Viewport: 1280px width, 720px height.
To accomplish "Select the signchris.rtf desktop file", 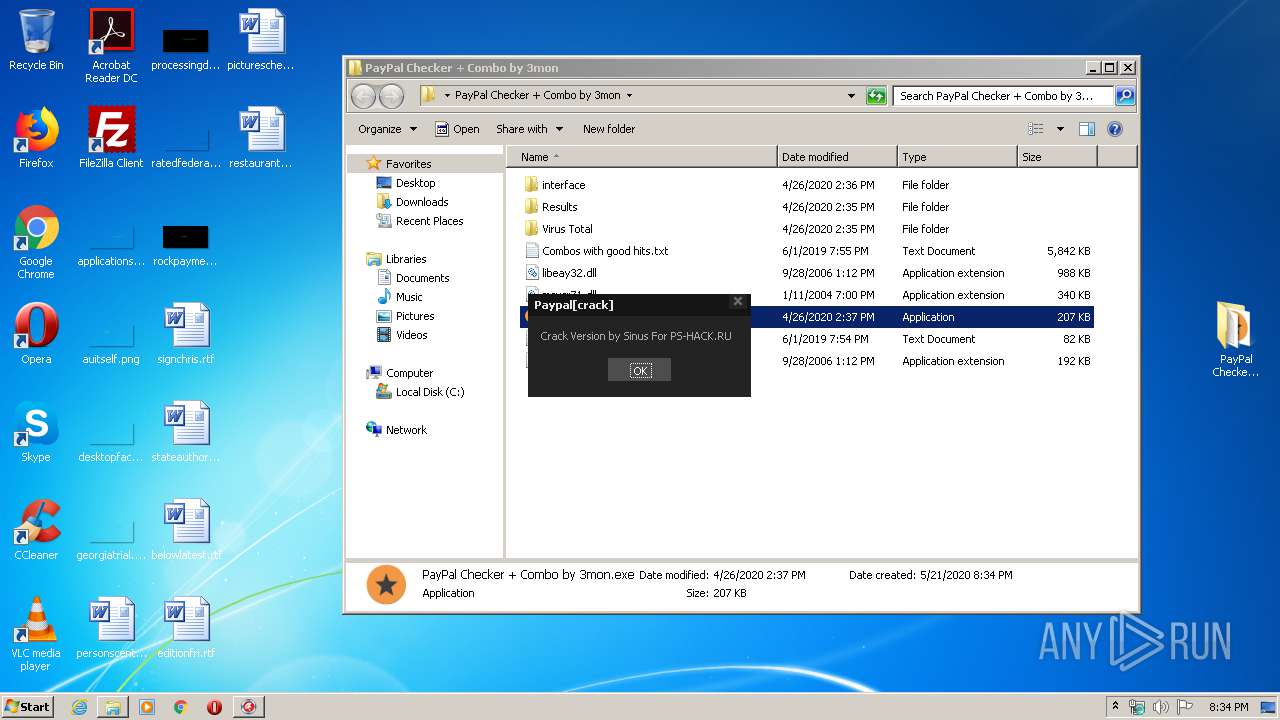I will pos(186,334).
